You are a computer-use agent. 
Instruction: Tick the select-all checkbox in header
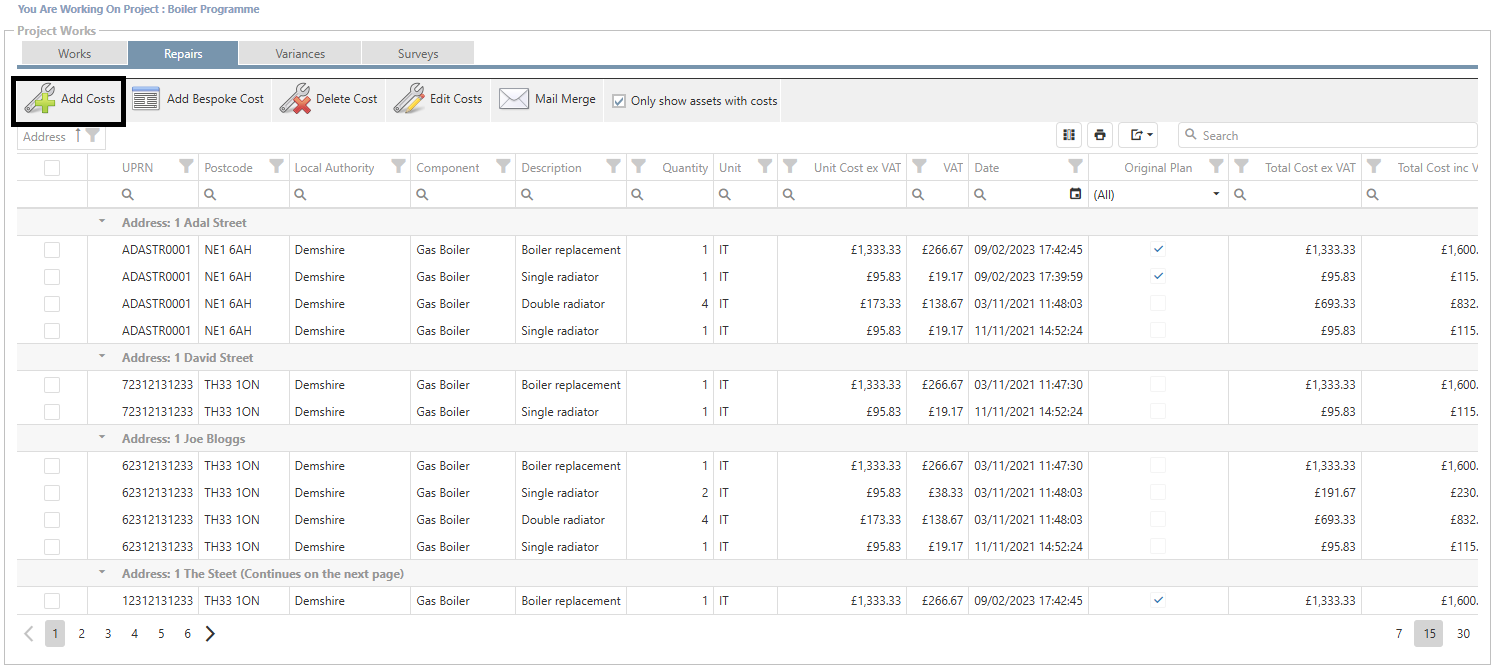[52, 168]
